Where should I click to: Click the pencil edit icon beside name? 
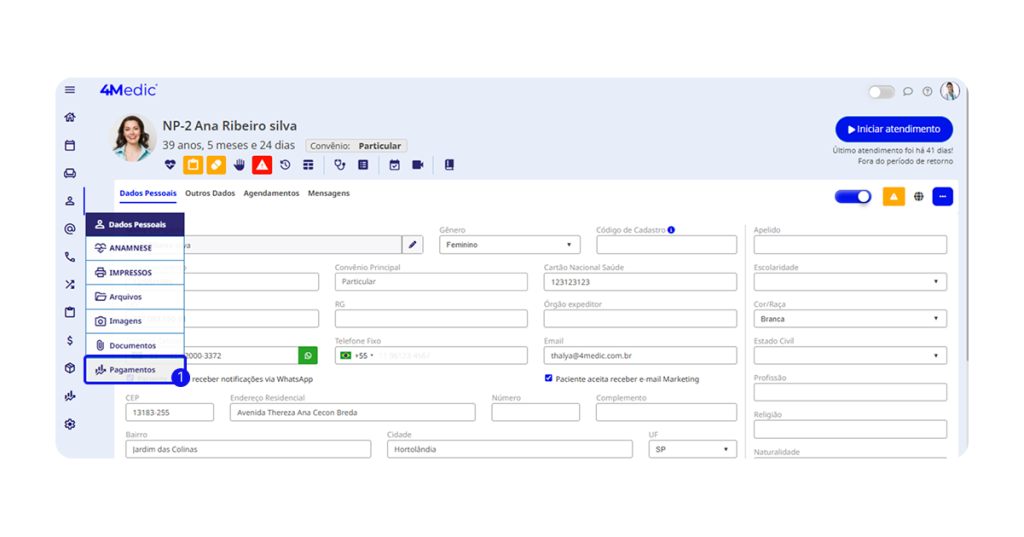coord(412,245)
